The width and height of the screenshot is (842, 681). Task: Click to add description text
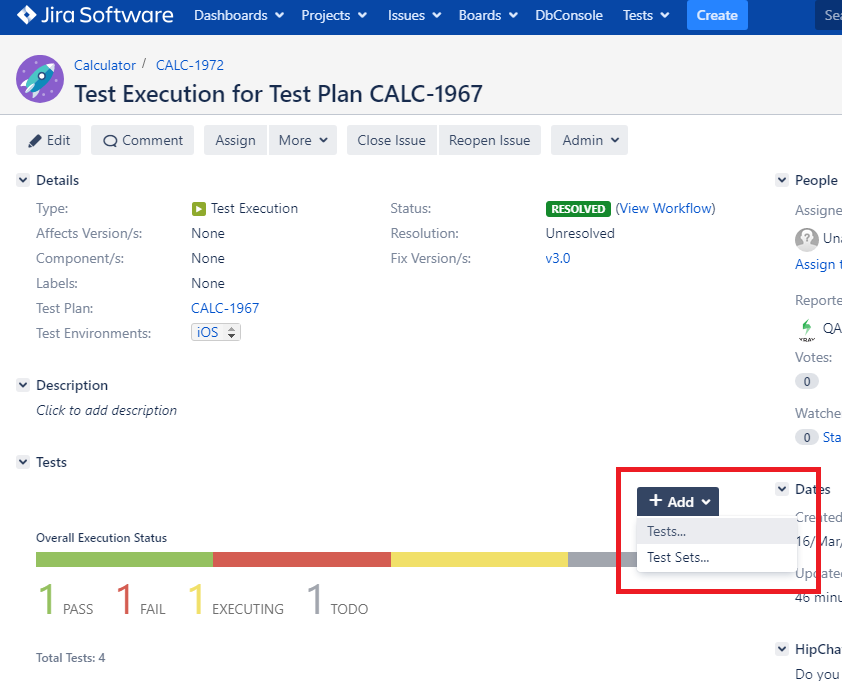pos(106,410)
